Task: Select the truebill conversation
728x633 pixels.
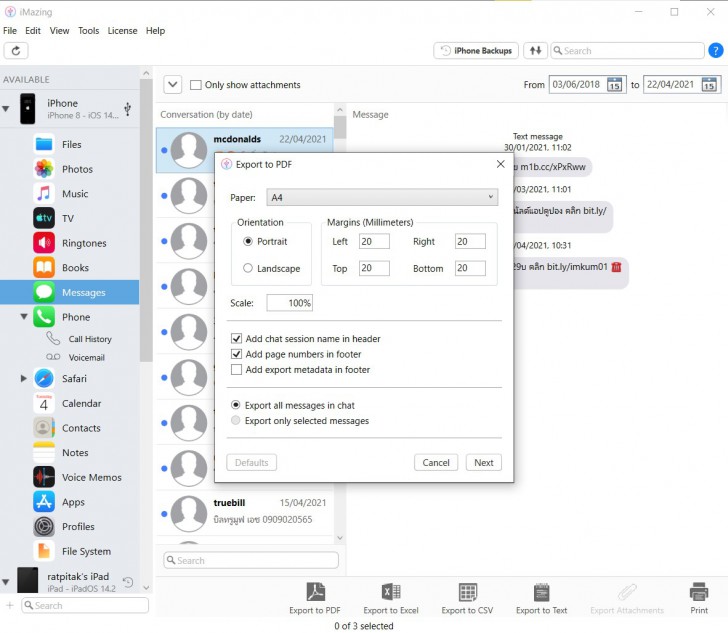Action: click(x=245, y=513)
